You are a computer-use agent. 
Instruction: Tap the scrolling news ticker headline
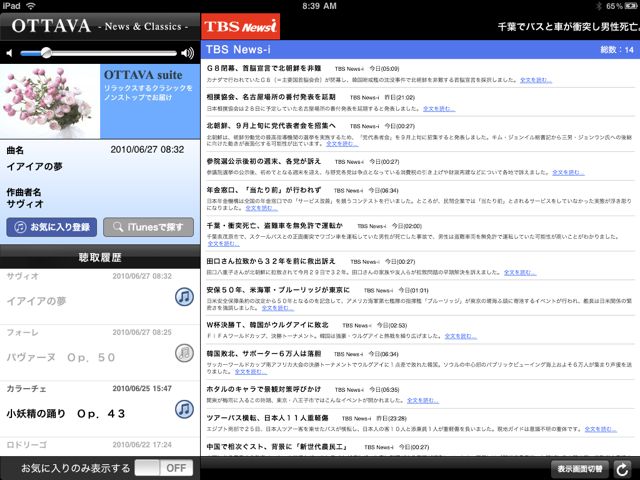click(x=569, y=27)
